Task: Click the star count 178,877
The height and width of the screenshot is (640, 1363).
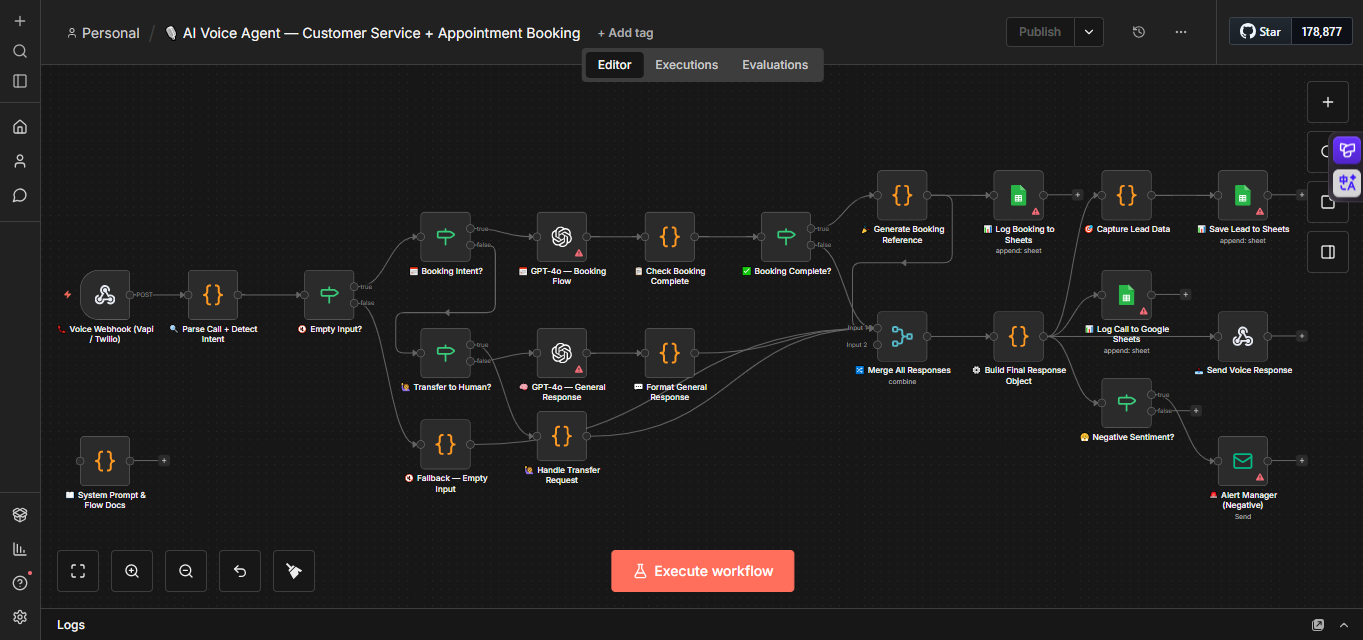Action: pyautogui.click(x=1322, y=32)
